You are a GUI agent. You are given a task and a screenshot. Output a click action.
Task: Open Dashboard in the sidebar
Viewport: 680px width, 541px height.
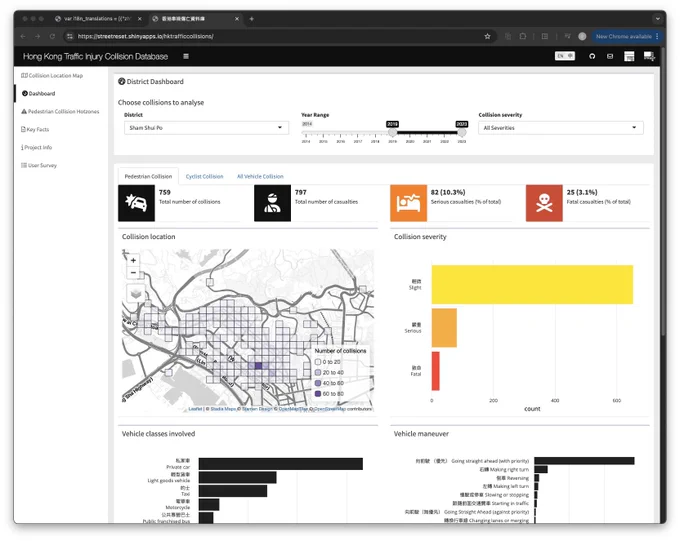click(x=39, y=93)
